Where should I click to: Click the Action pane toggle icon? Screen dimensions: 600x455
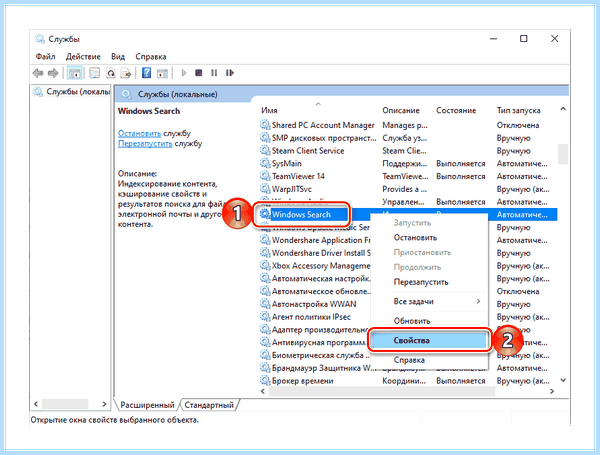pyautogui.click(x=163, y=73)
